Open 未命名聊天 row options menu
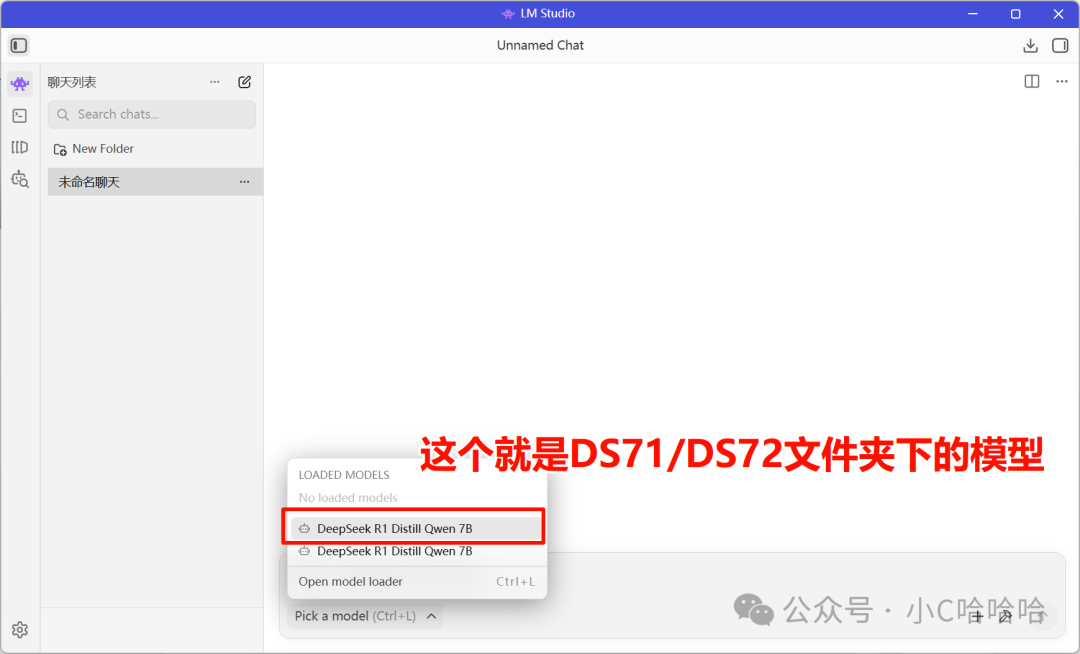The image size is (1080, 654). [245, 182]
